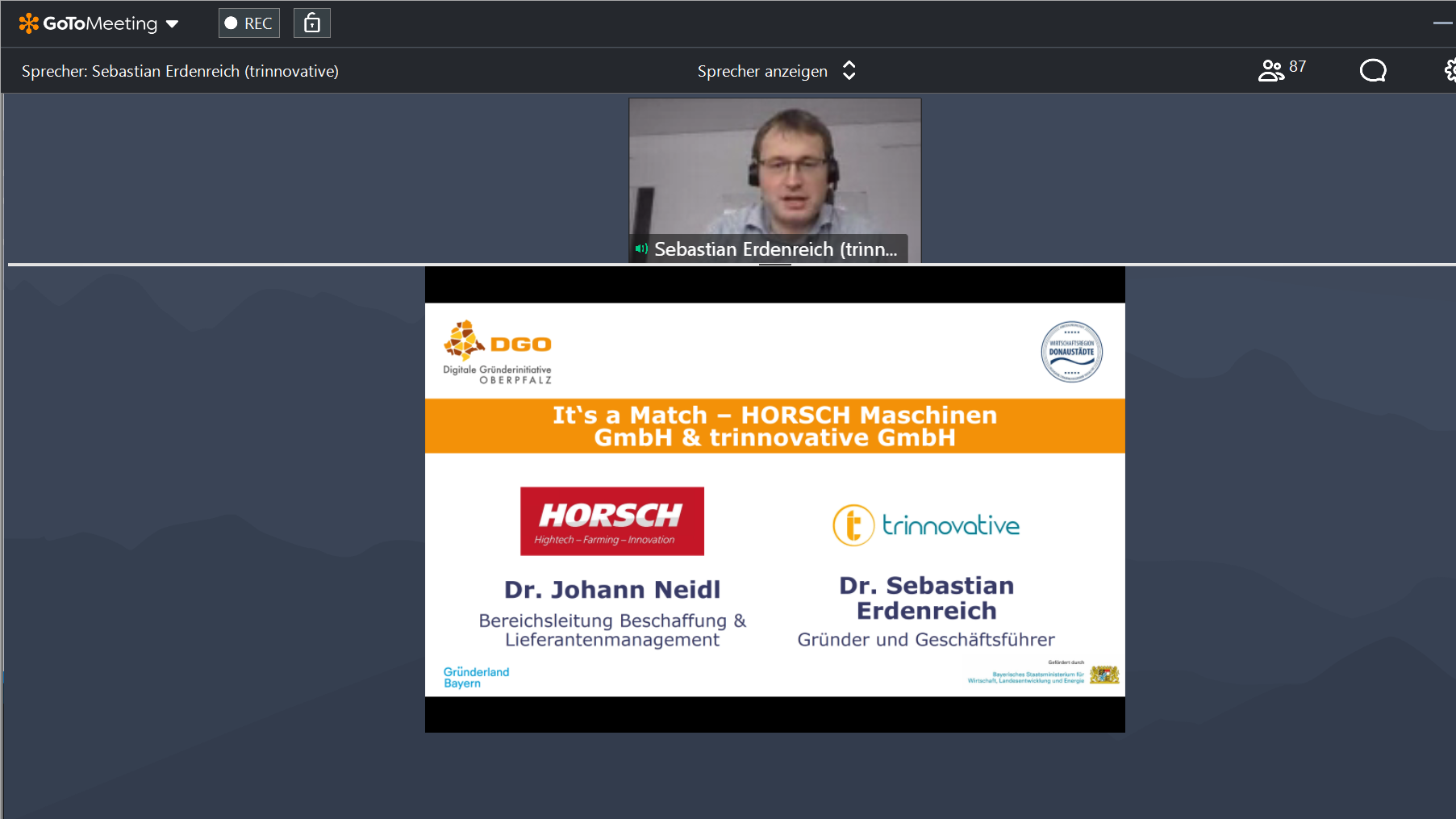Click the DGO logo on the slide

pyautogui.click(x=497, y=352)
